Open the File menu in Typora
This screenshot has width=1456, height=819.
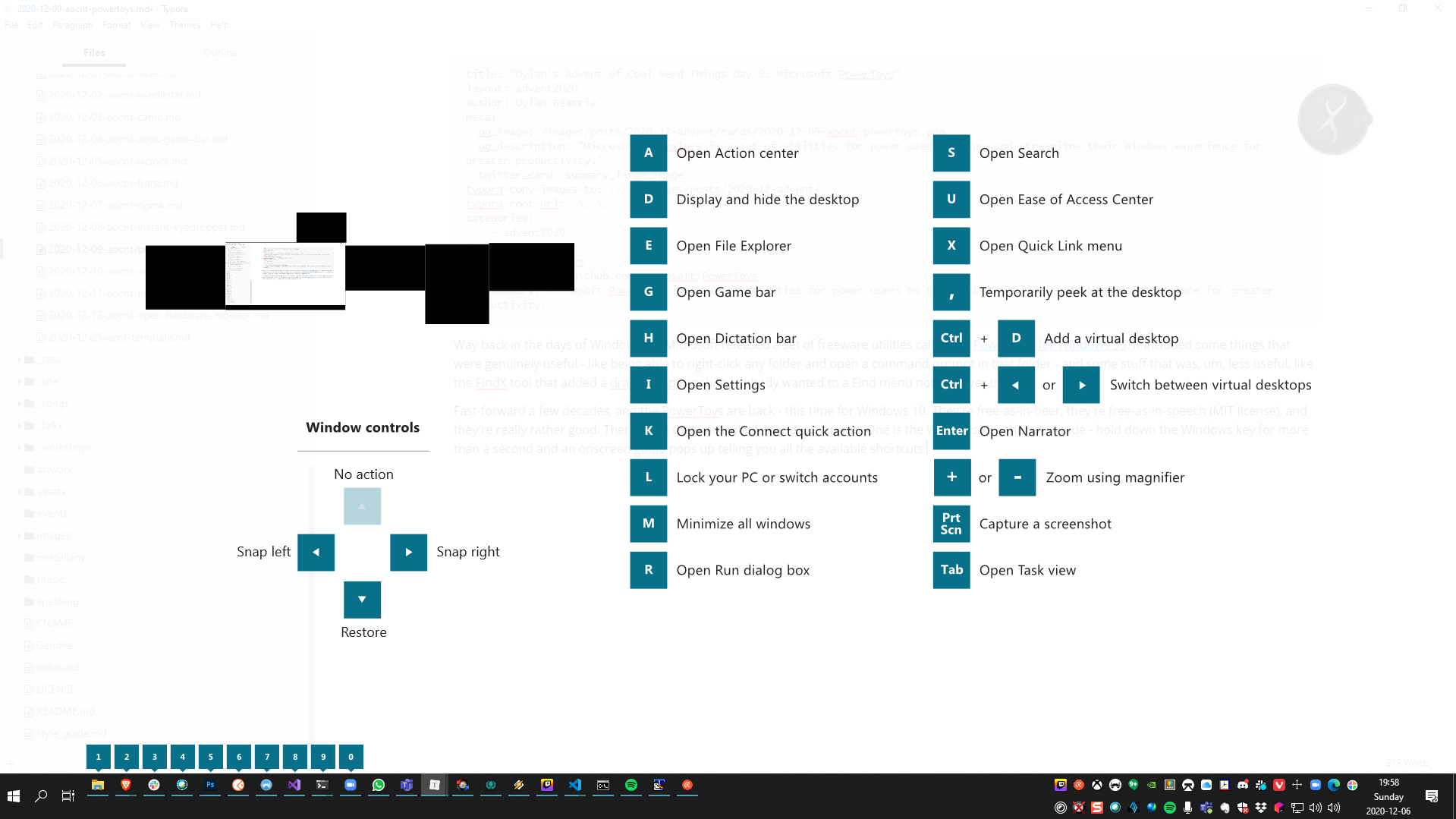pyautogui.click(x=11, y=25)
